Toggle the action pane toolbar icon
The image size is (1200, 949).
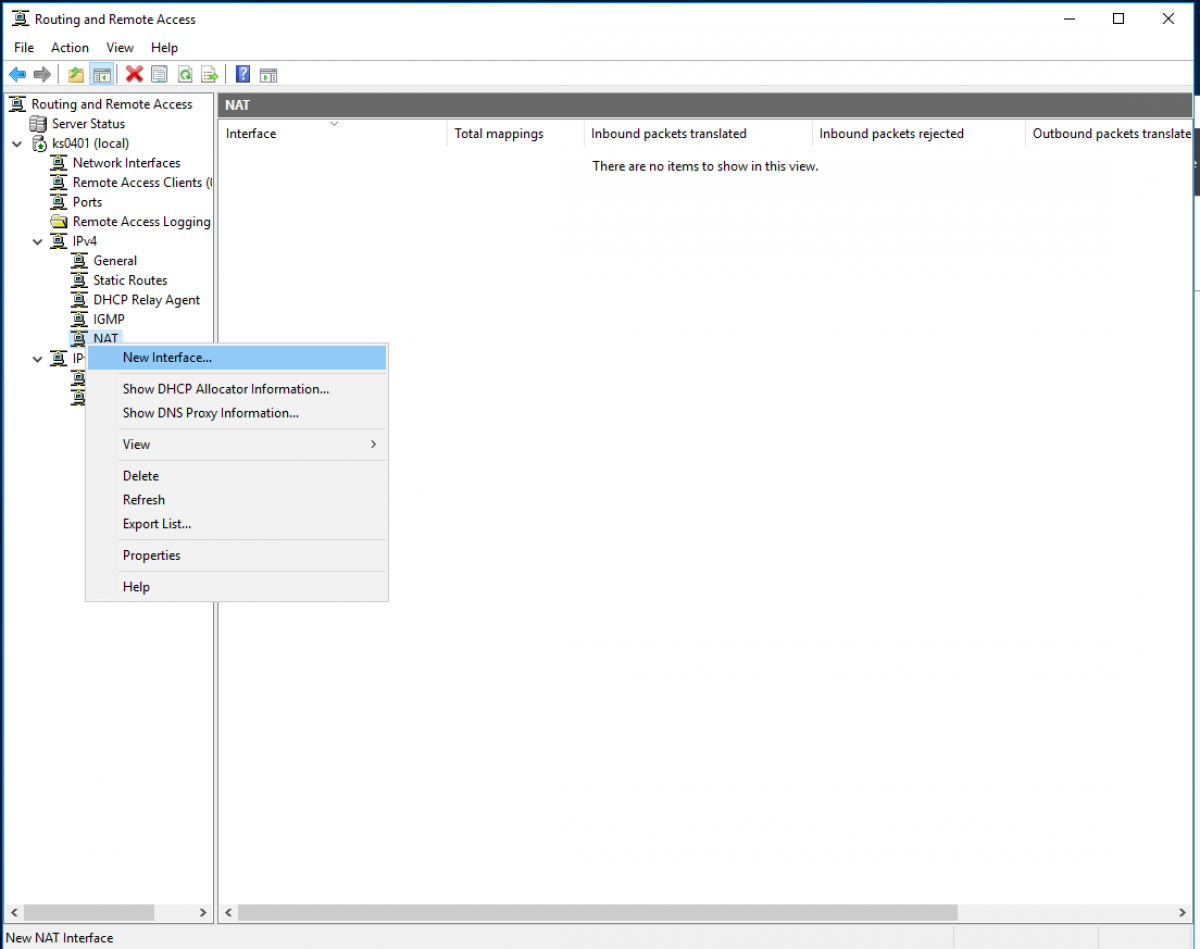pyautogui.click(x=268, y=73)
